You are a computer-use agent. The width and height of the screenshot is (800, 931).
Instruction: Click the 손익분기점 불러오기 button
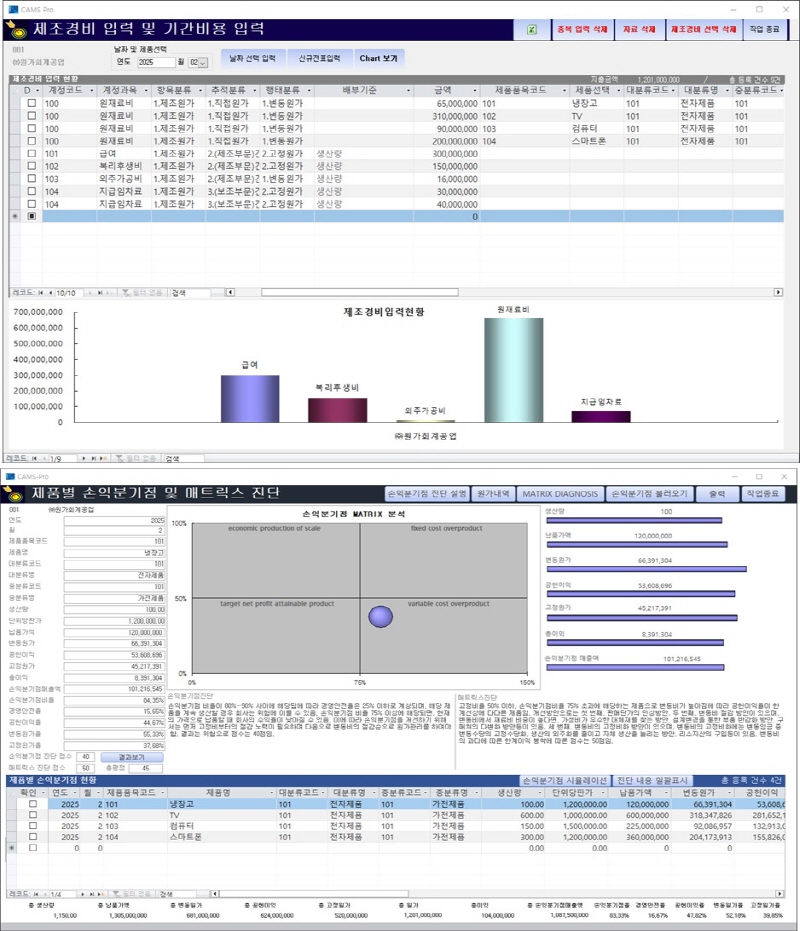click(x=650, y=494)
